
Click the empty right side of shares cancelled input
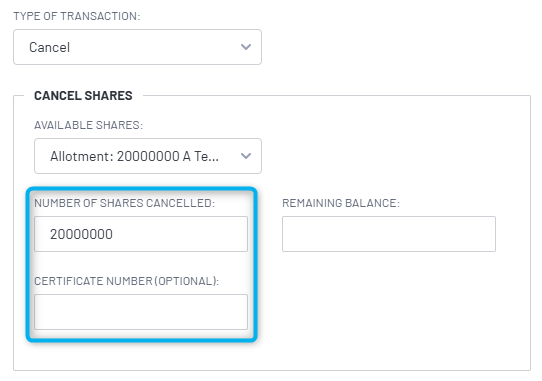180,234
